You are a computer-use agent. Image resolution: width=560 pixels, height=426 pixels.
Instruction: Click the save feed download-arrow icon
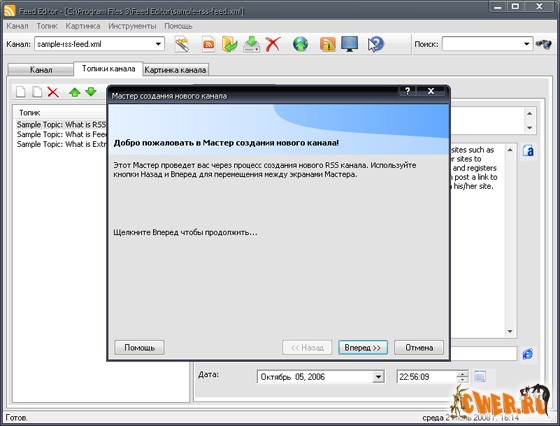click(x=252, y=45)
